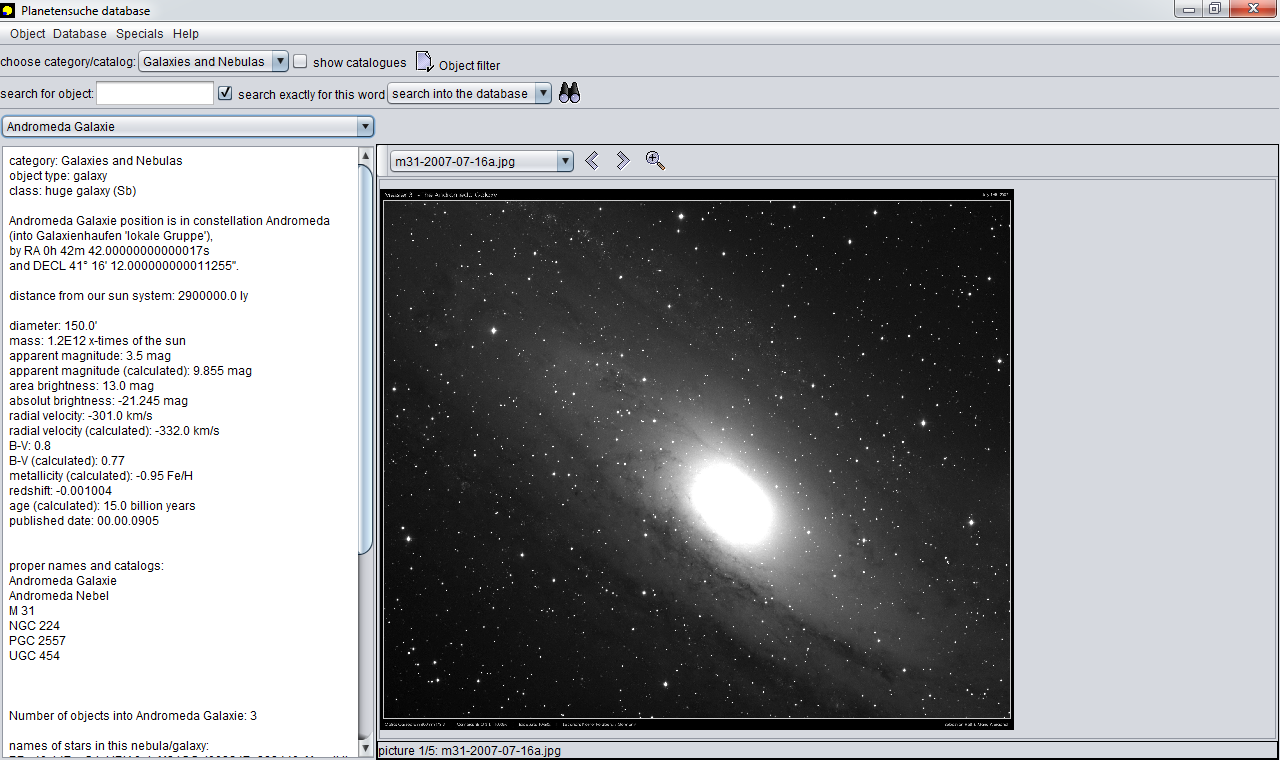Click 'metallicity (calculated): -0.95 Fe/H' line
This screenshot has height=760, width=1280.
(x=101, y=476)
